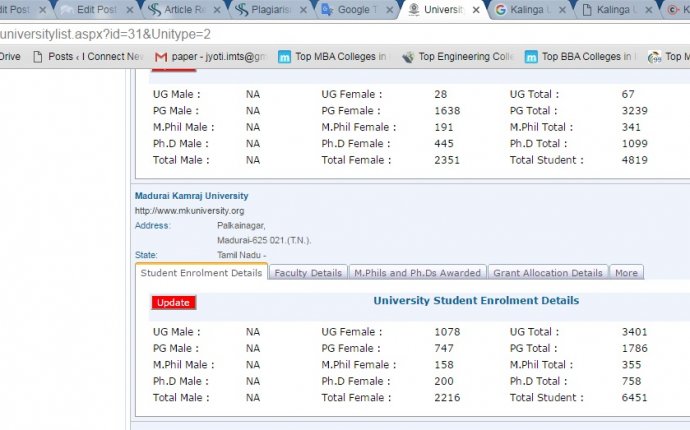The width and height of the screenshot is (690, 430).
Task: Close the Google T browser tab
Action: pos(389,10)
